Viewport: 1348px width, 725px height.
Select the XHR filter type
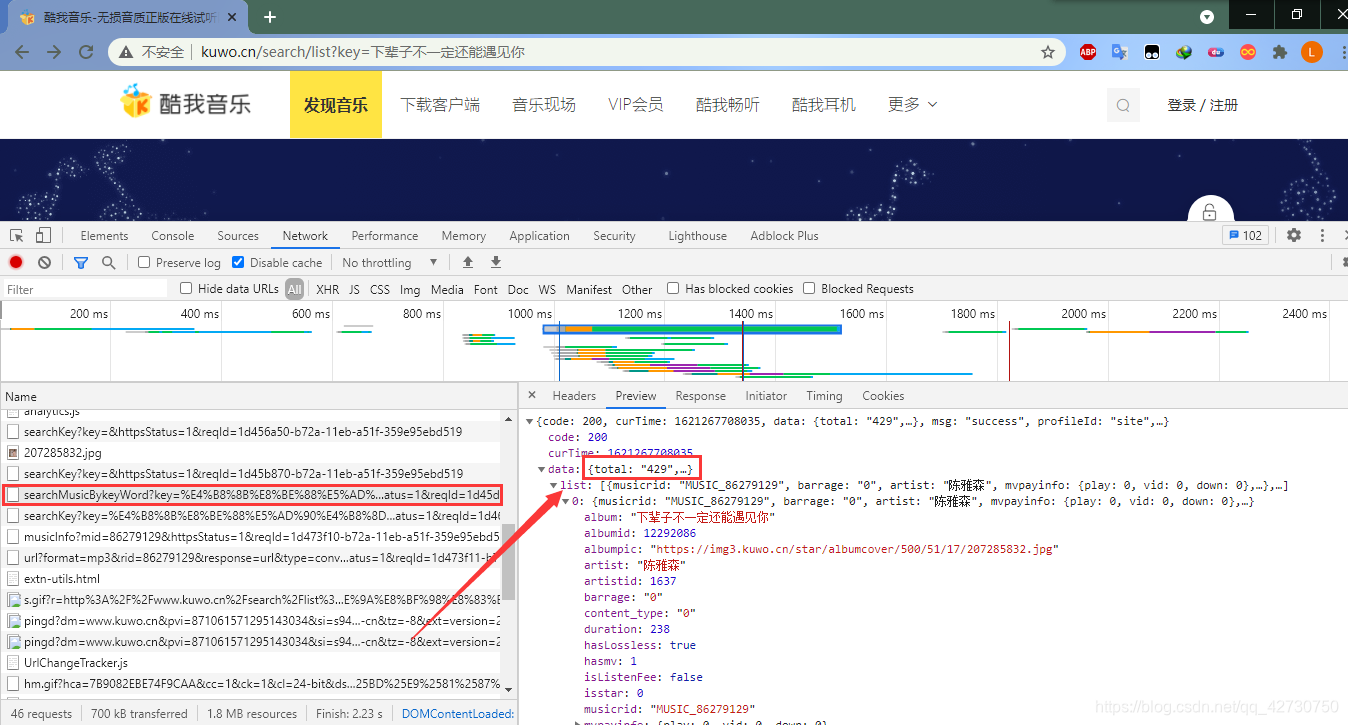(x=327, y=289)
